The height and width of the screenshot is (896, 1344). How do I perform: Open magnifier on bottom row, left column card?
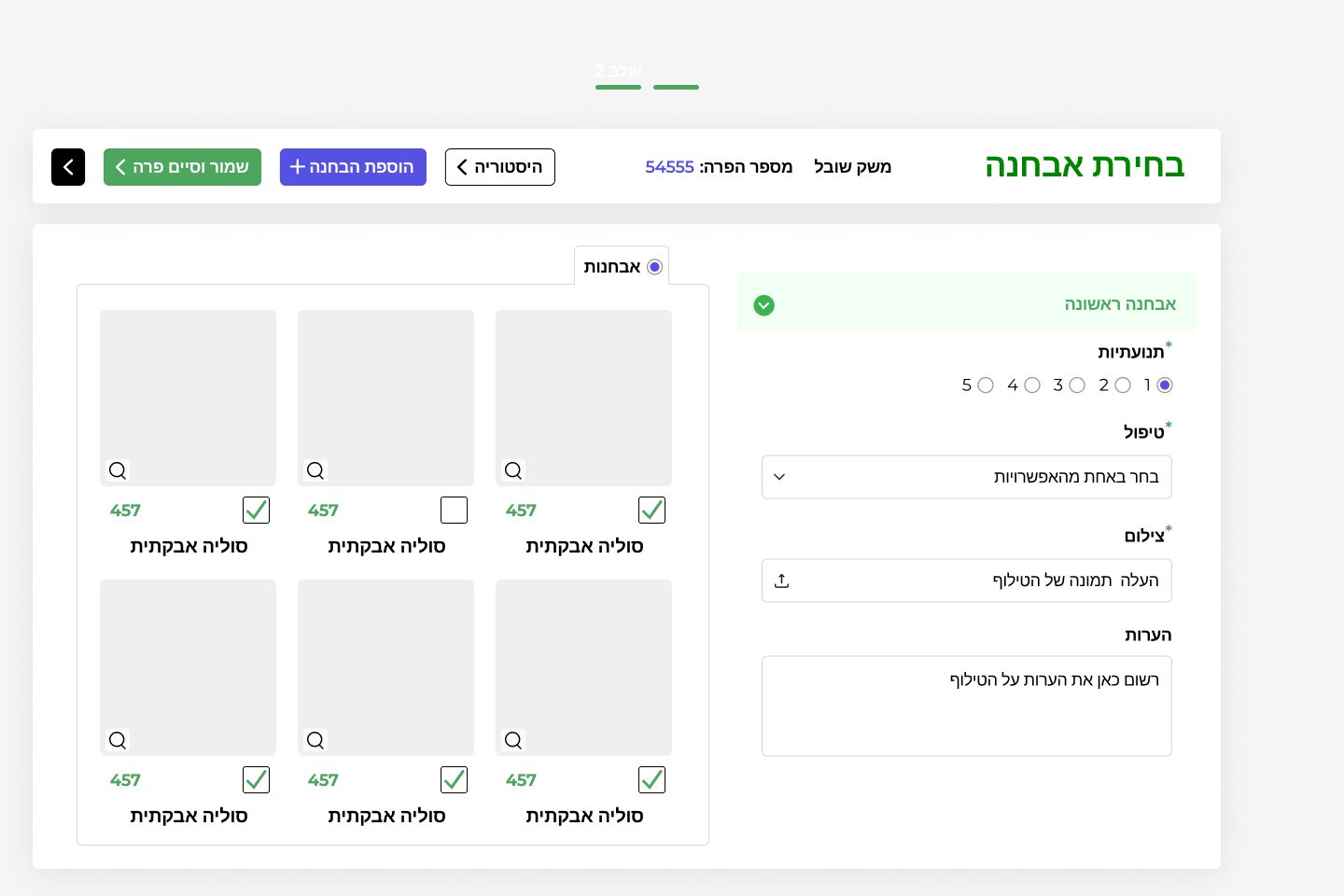click(118, 740)
